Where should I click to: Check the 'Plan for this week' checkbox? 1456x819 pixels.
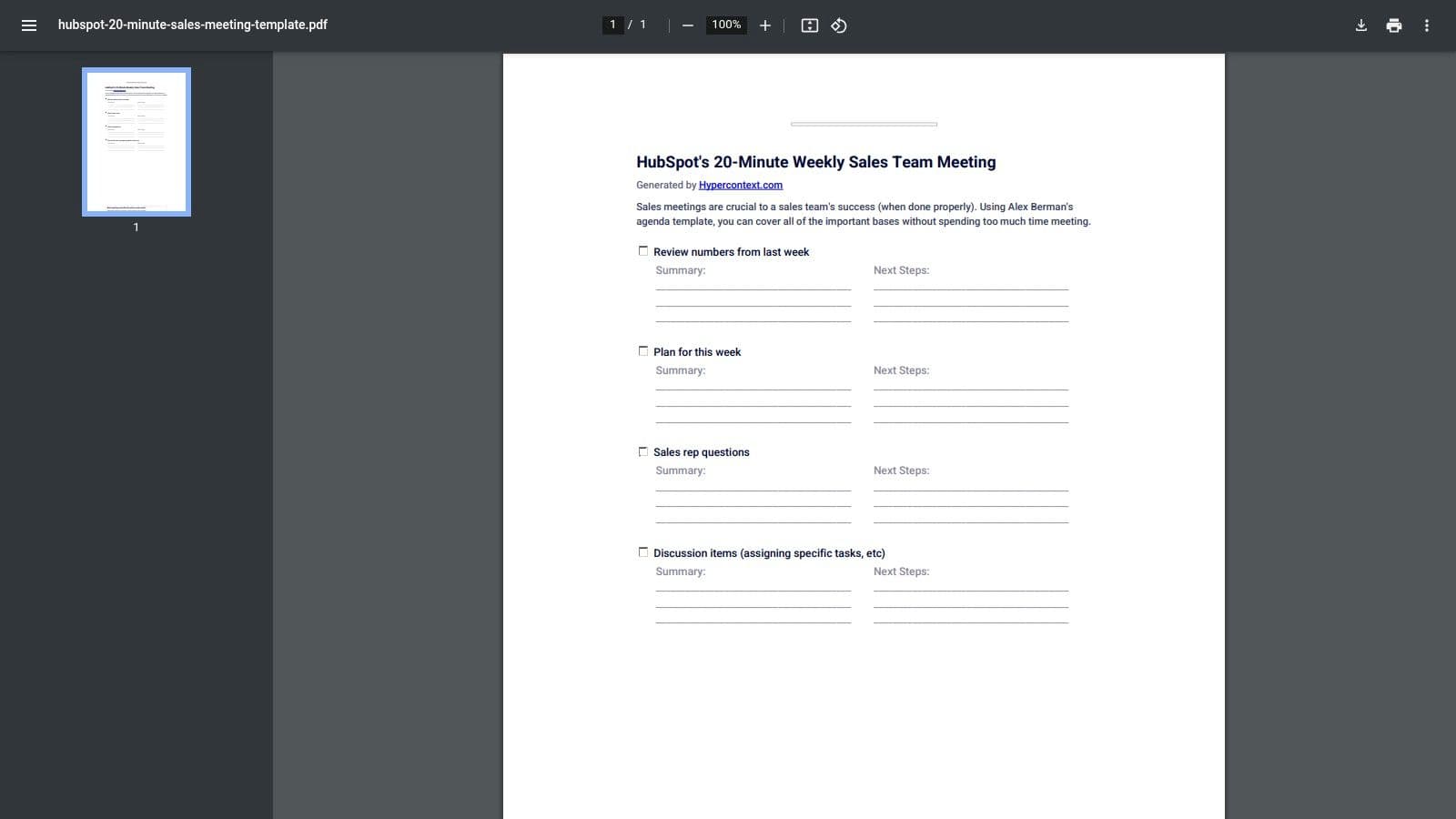[643, 350]
